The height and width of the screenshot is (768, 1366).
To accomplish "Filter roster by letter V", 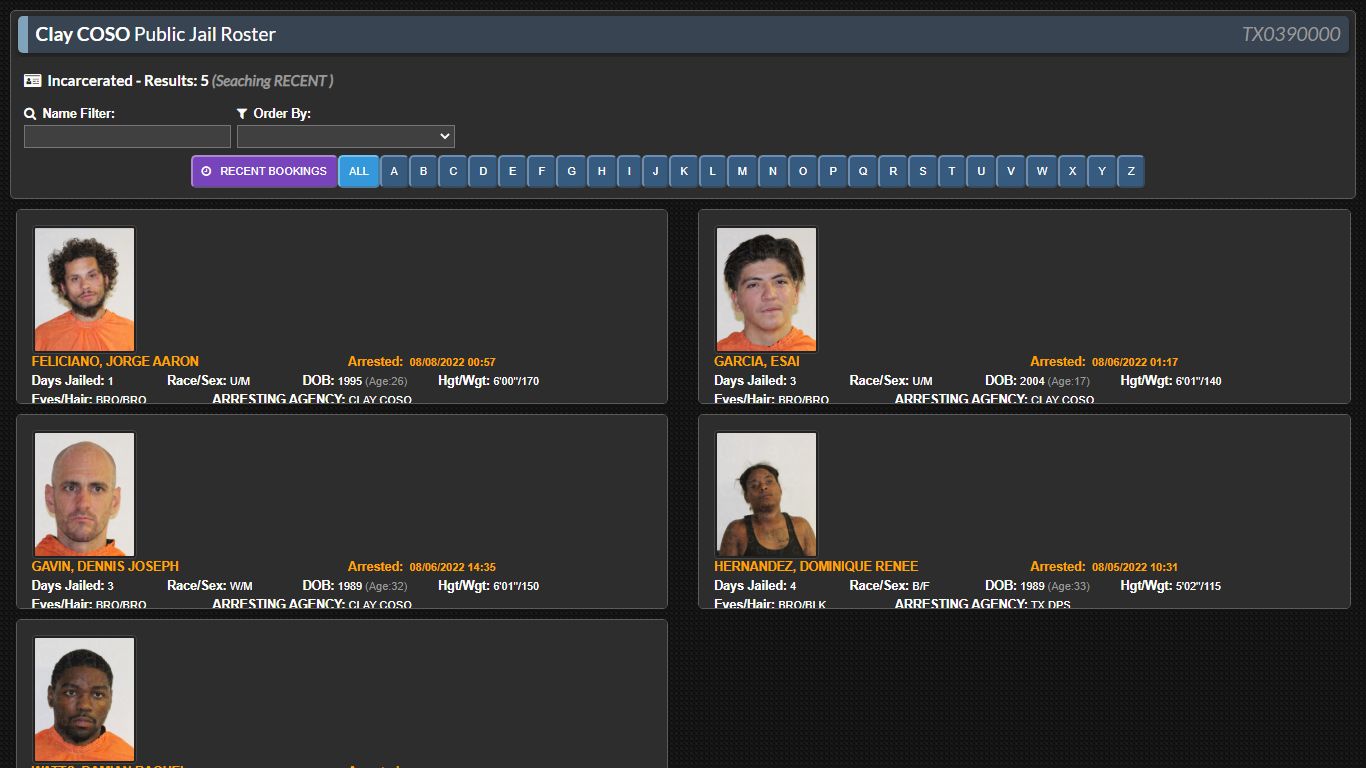I will [x=1011, y=171].
